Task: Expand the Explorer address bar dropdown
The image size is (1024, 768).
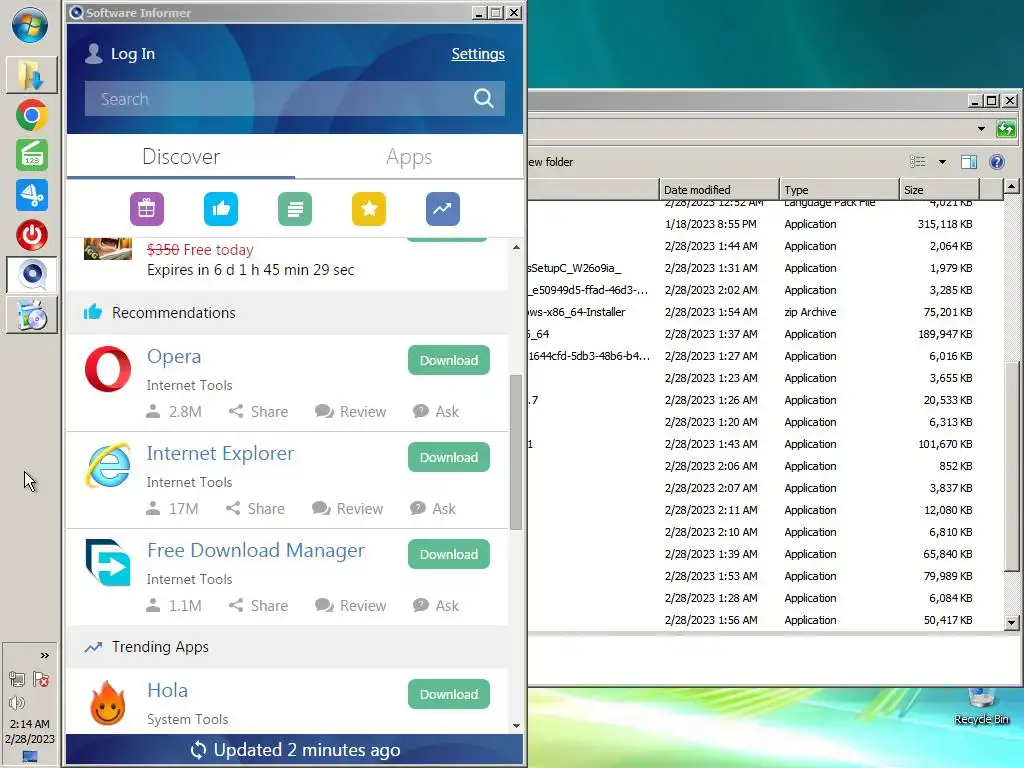Action: (x=981, y=129)
